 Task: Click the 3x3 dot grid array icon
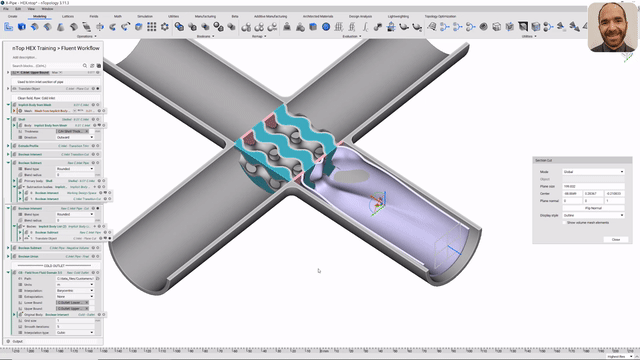(151, 27)
